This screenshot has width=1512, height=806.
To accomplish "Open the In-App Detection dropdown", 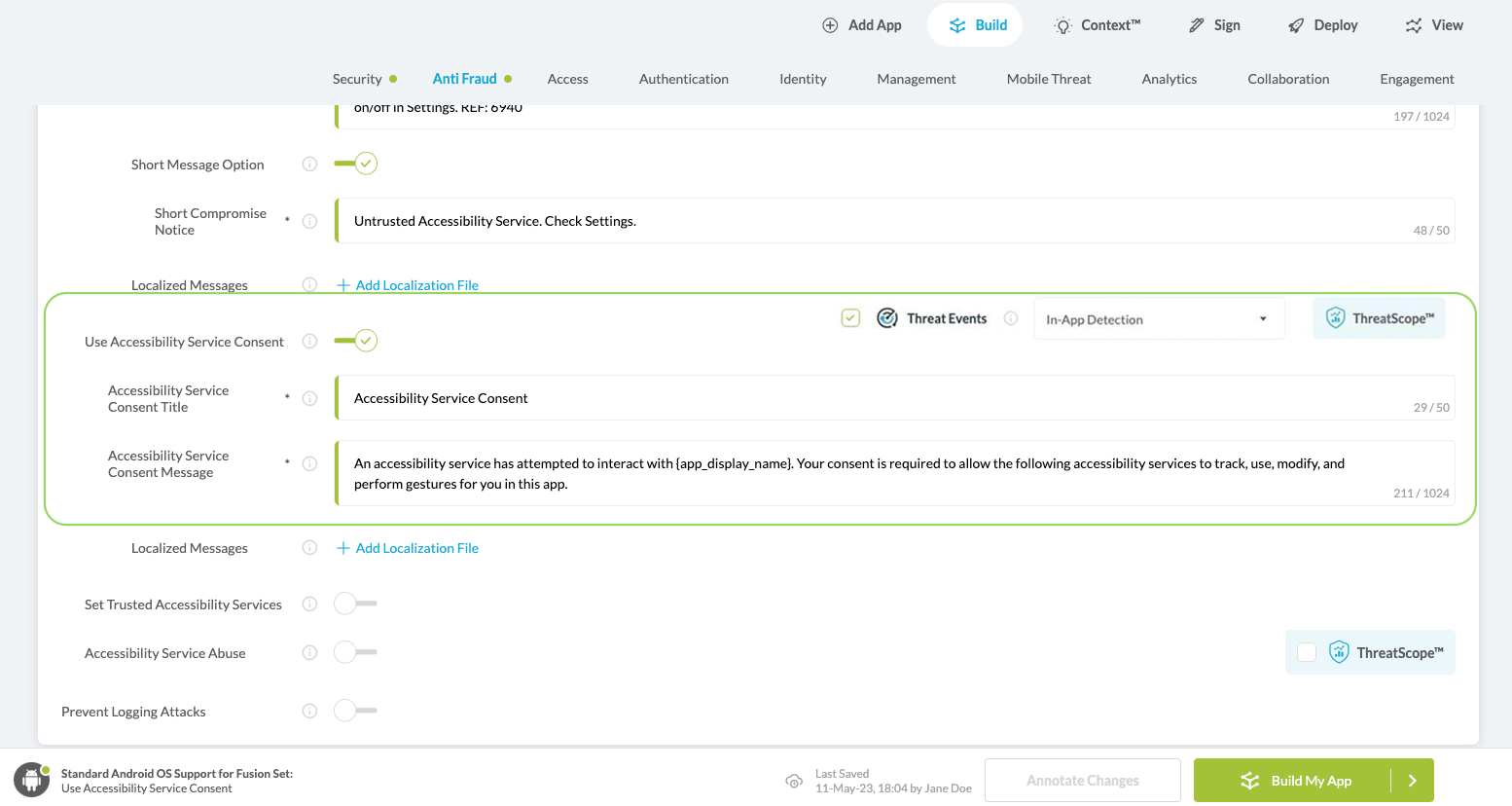I will click(1157, 319).
